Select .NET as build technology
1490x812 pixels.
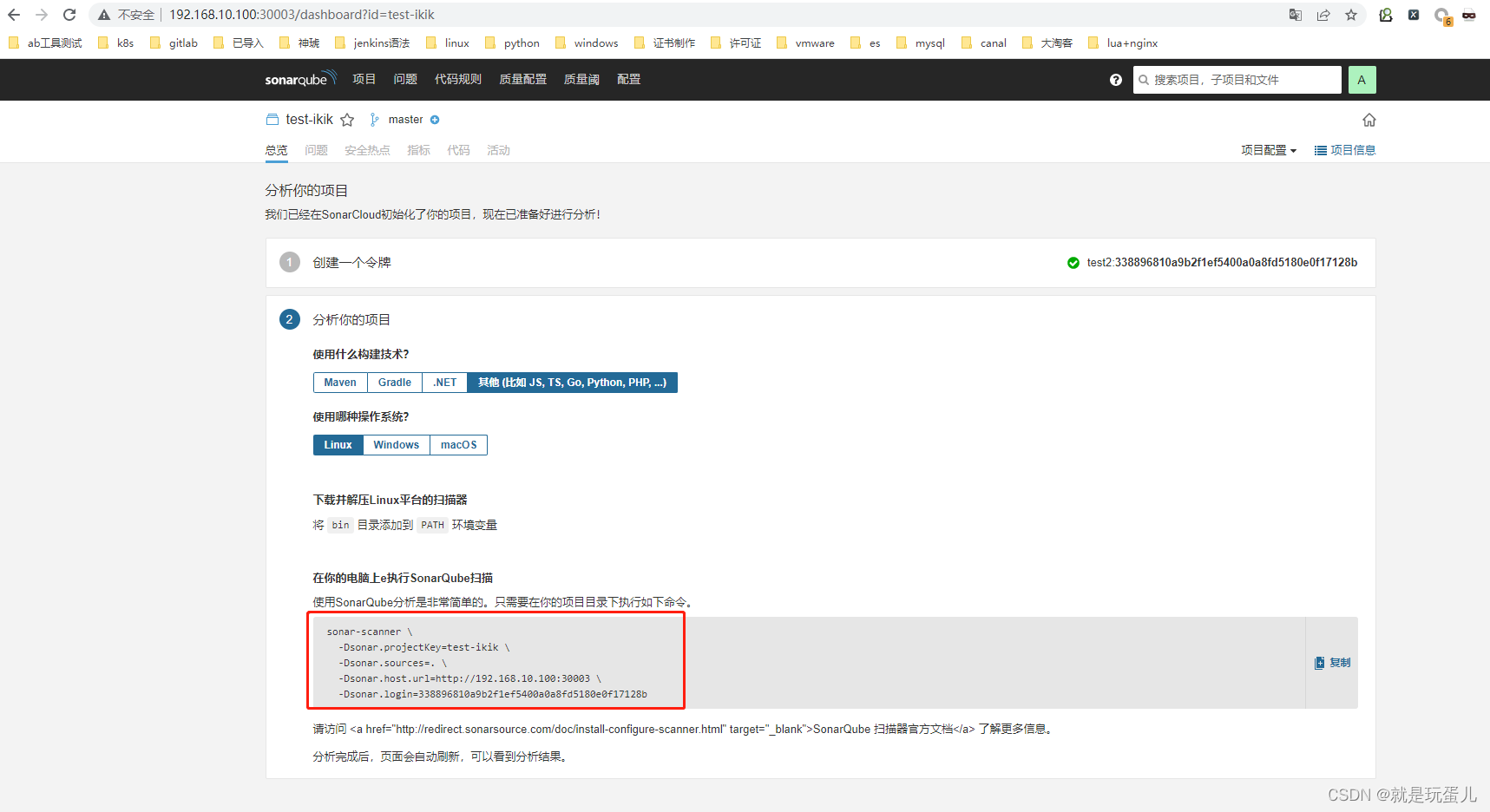coord(445,383)
